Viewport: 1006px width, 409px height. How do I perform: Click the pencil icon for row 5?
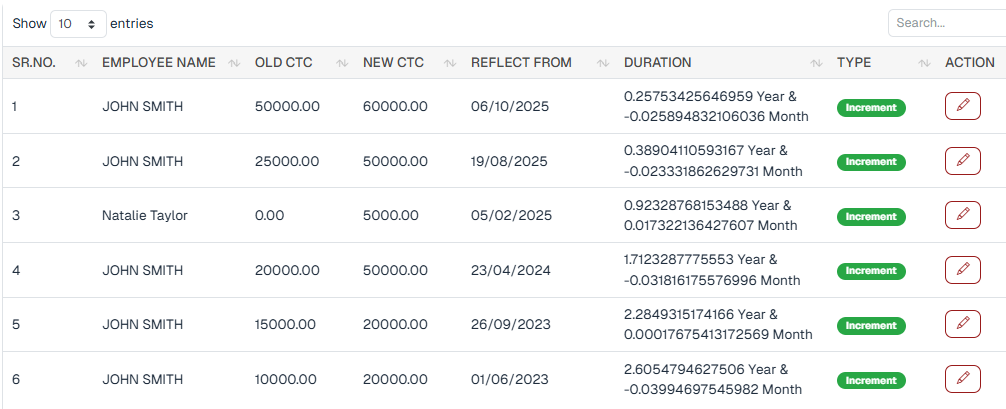pyautogui.click(x=962, y=324)
